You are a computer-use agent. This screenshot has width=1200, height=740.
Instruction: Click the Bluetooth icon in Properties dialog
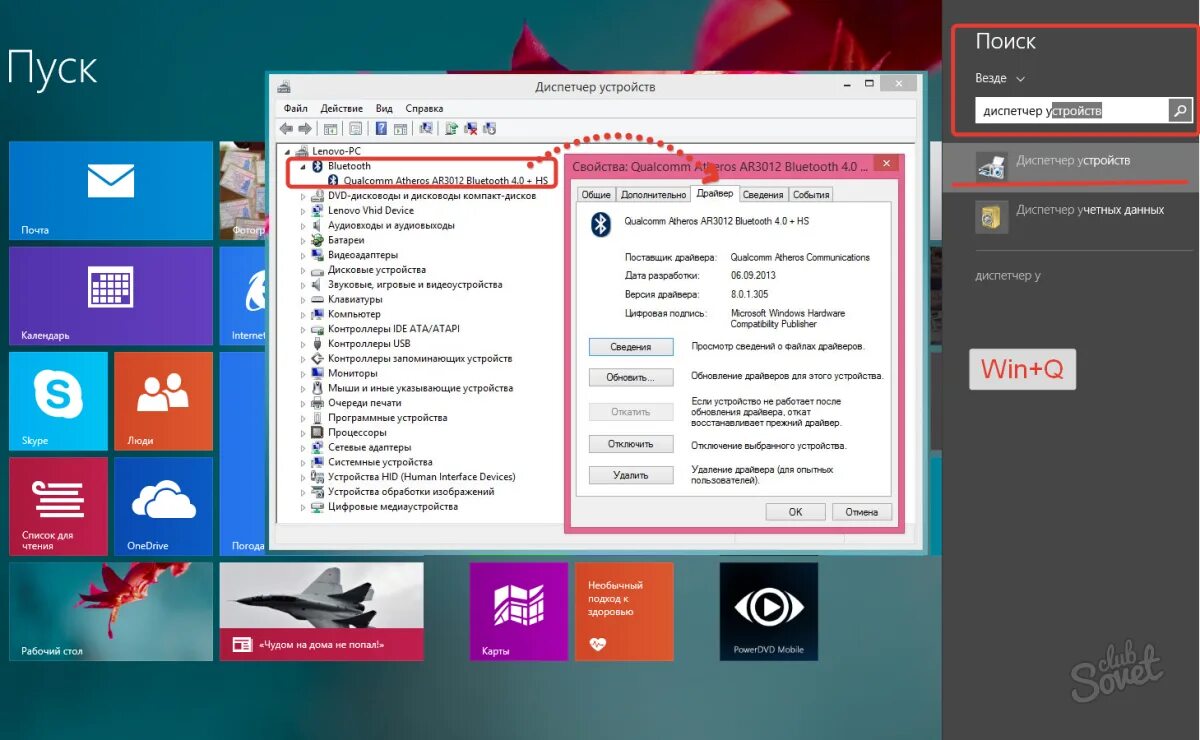600,225
